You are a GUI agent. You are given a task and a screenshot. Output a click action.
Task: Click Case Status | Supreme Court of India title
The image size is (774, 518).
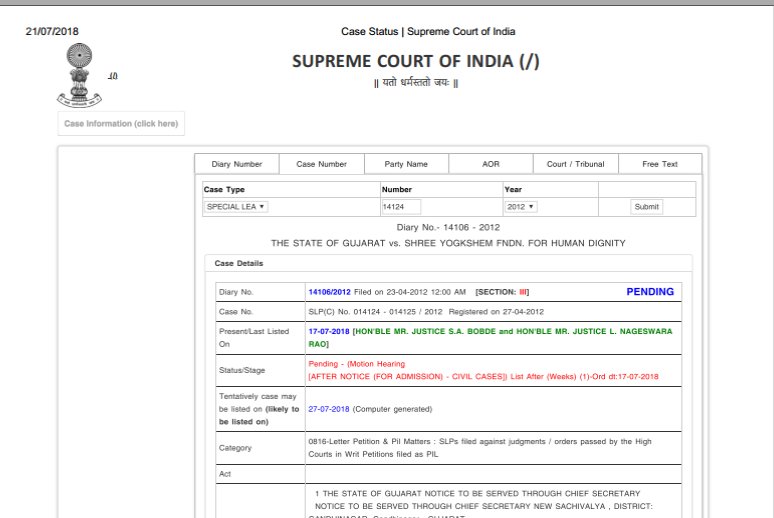428,31
